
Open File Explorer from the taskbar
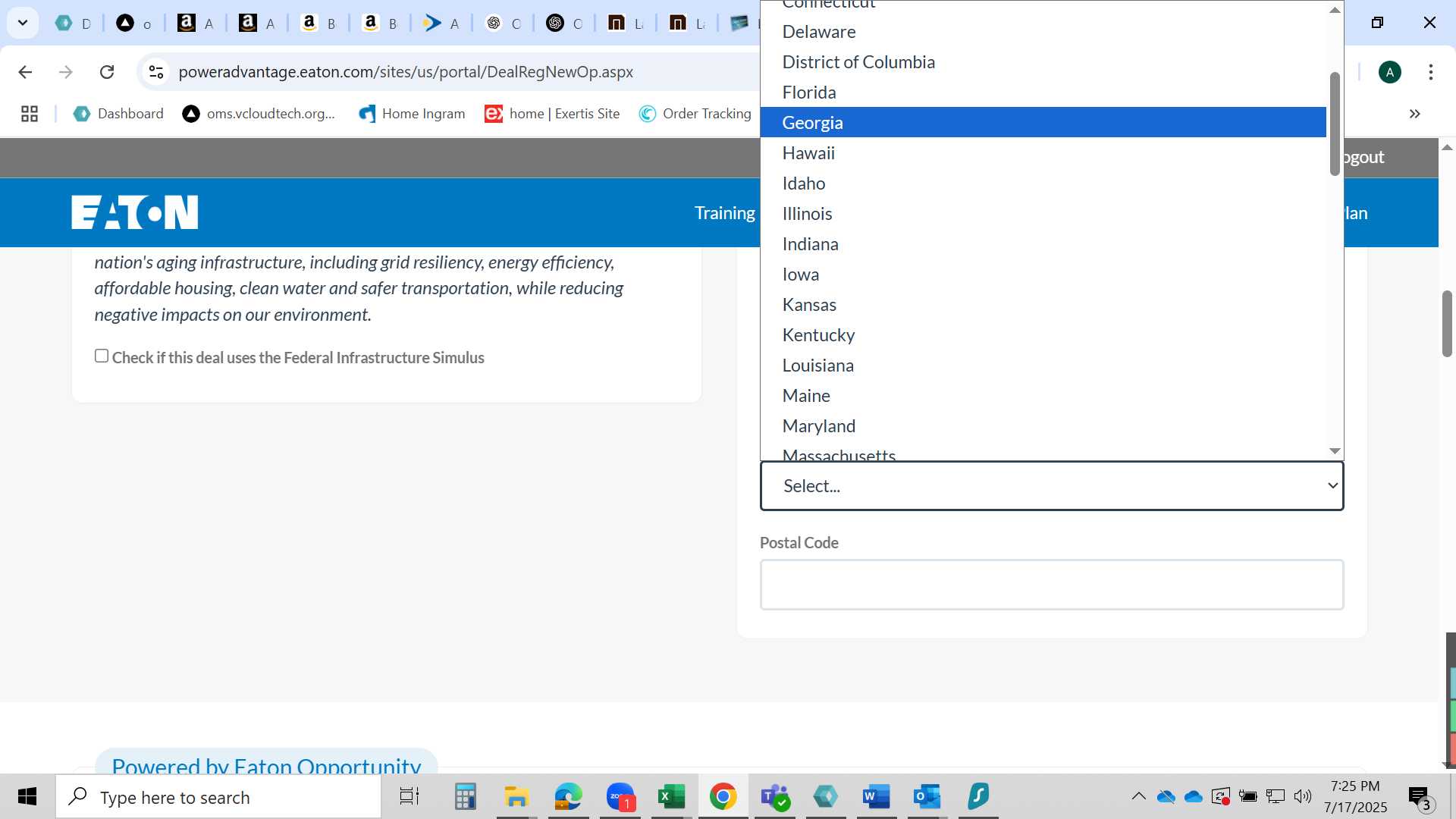coord(516,797)
